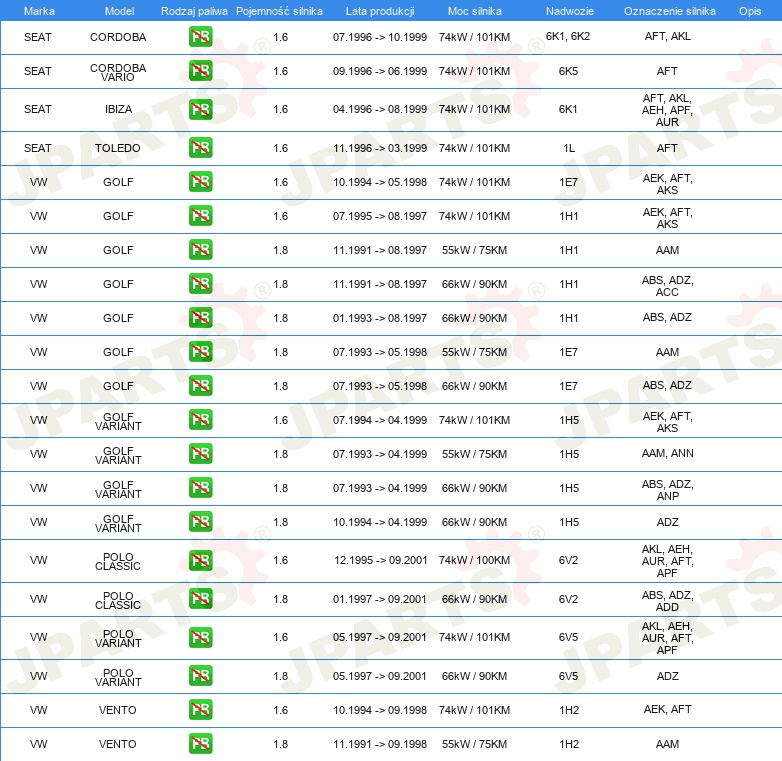
Task: Click engine codes AAM, ANN
Action: [x=667, y=453]
